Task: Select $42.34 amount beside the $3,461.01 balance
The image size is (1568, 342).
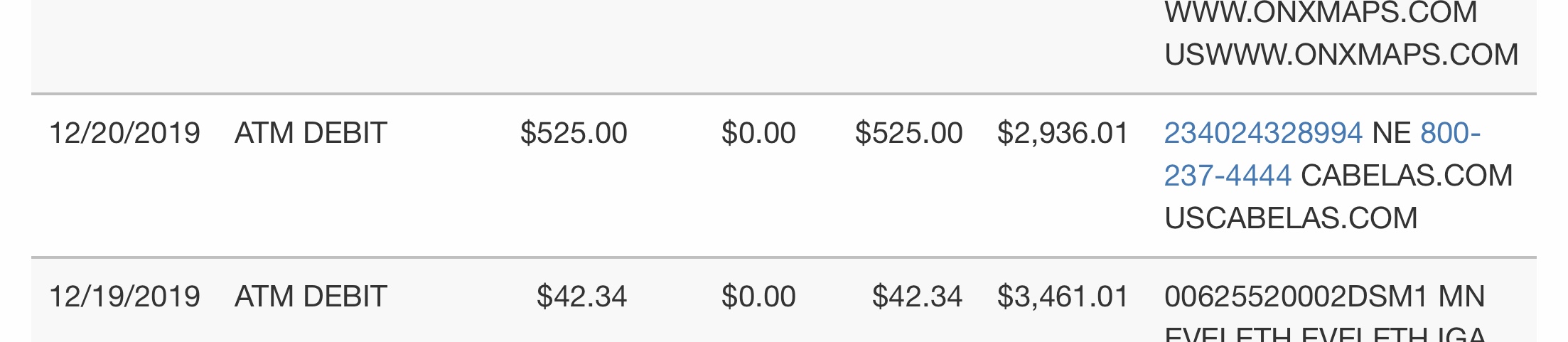Action: pyautogui.click(x=917, y=296)
